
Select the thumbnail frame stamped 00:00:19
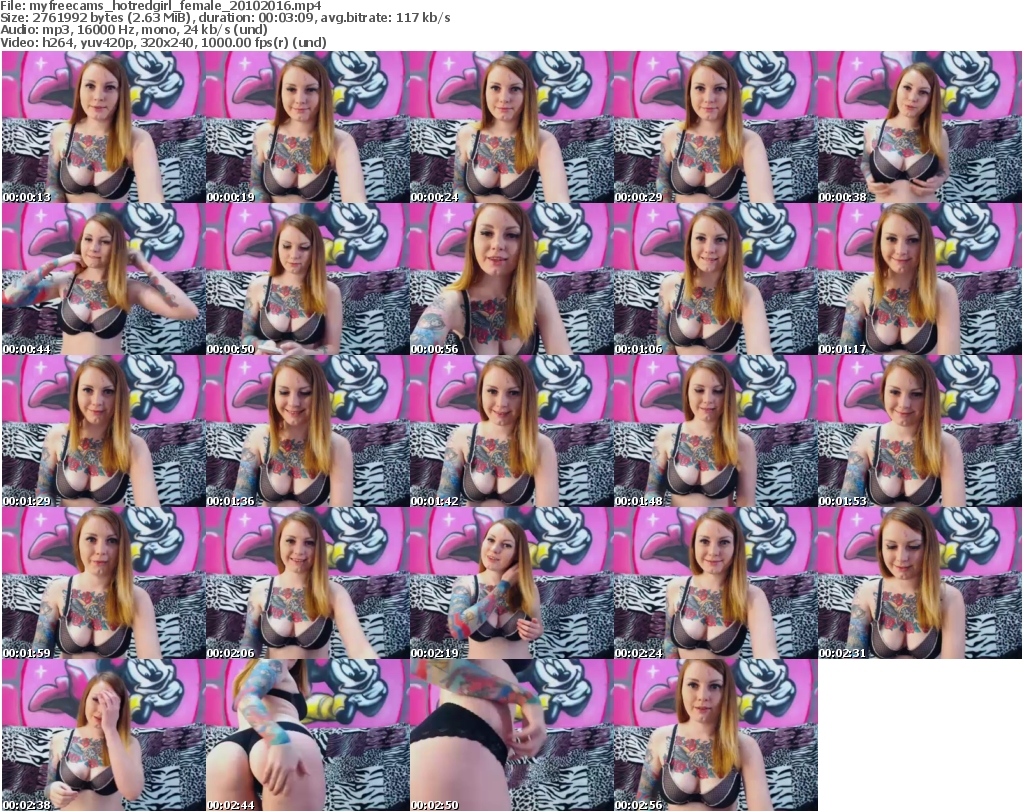pyautogui.click(x=308, y=127)
